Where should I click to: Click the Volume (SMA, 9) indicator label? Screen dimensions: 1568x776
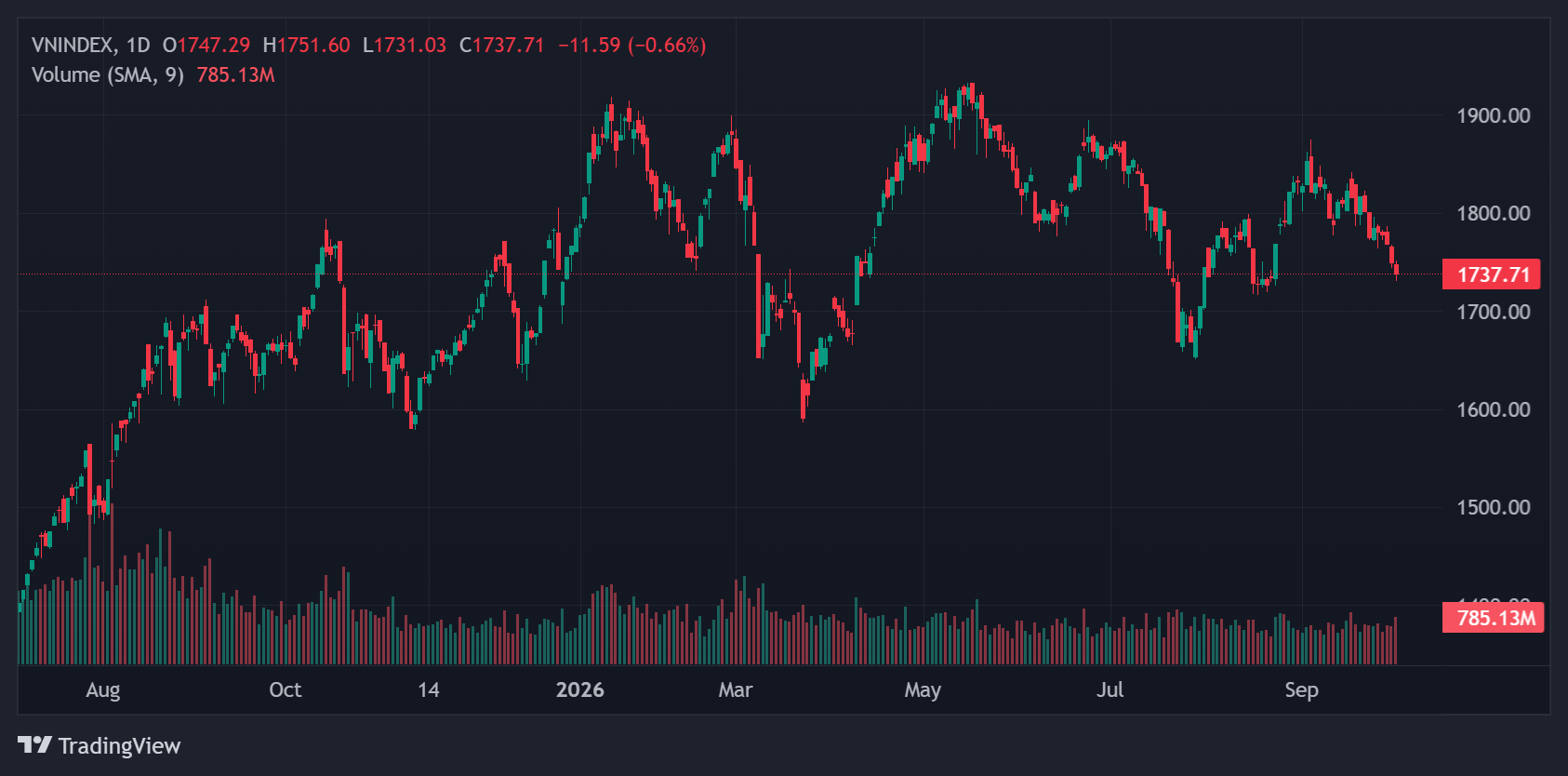(108, 74)
